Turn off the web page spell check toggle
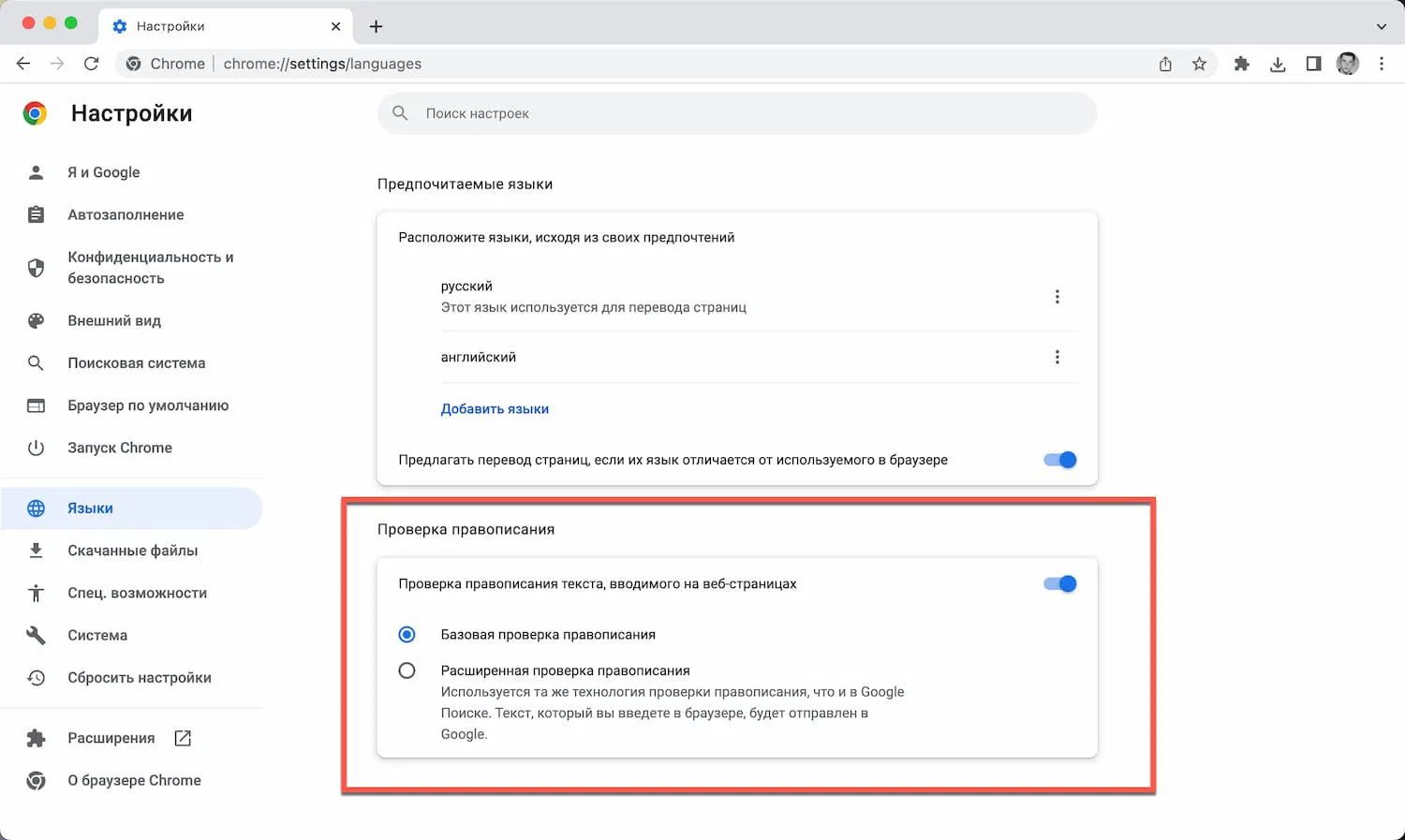 tap(1060, 583)
